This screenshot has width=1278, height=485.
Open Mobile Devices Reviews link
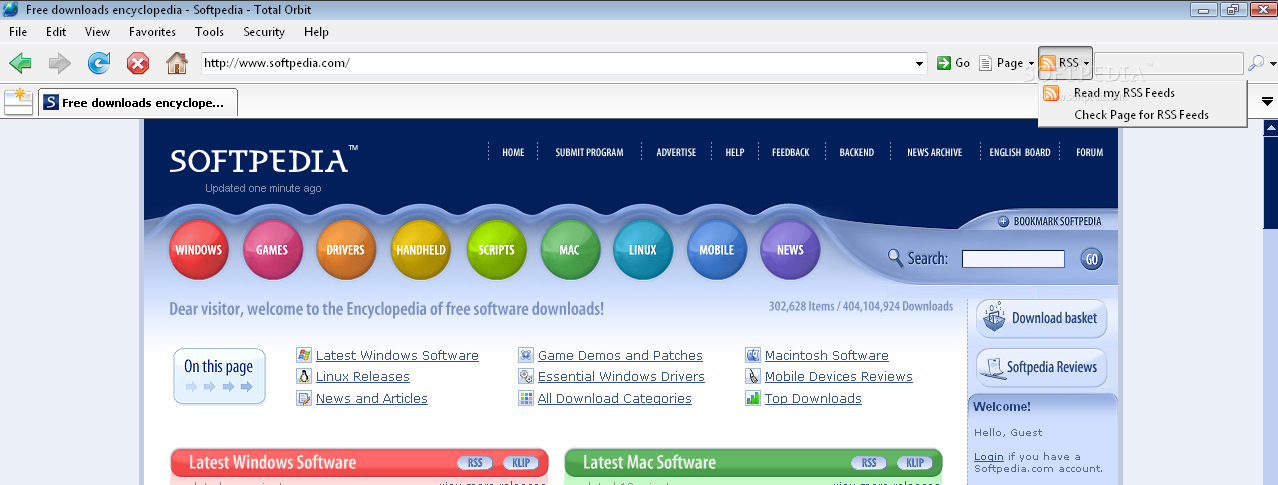[839, 377]
